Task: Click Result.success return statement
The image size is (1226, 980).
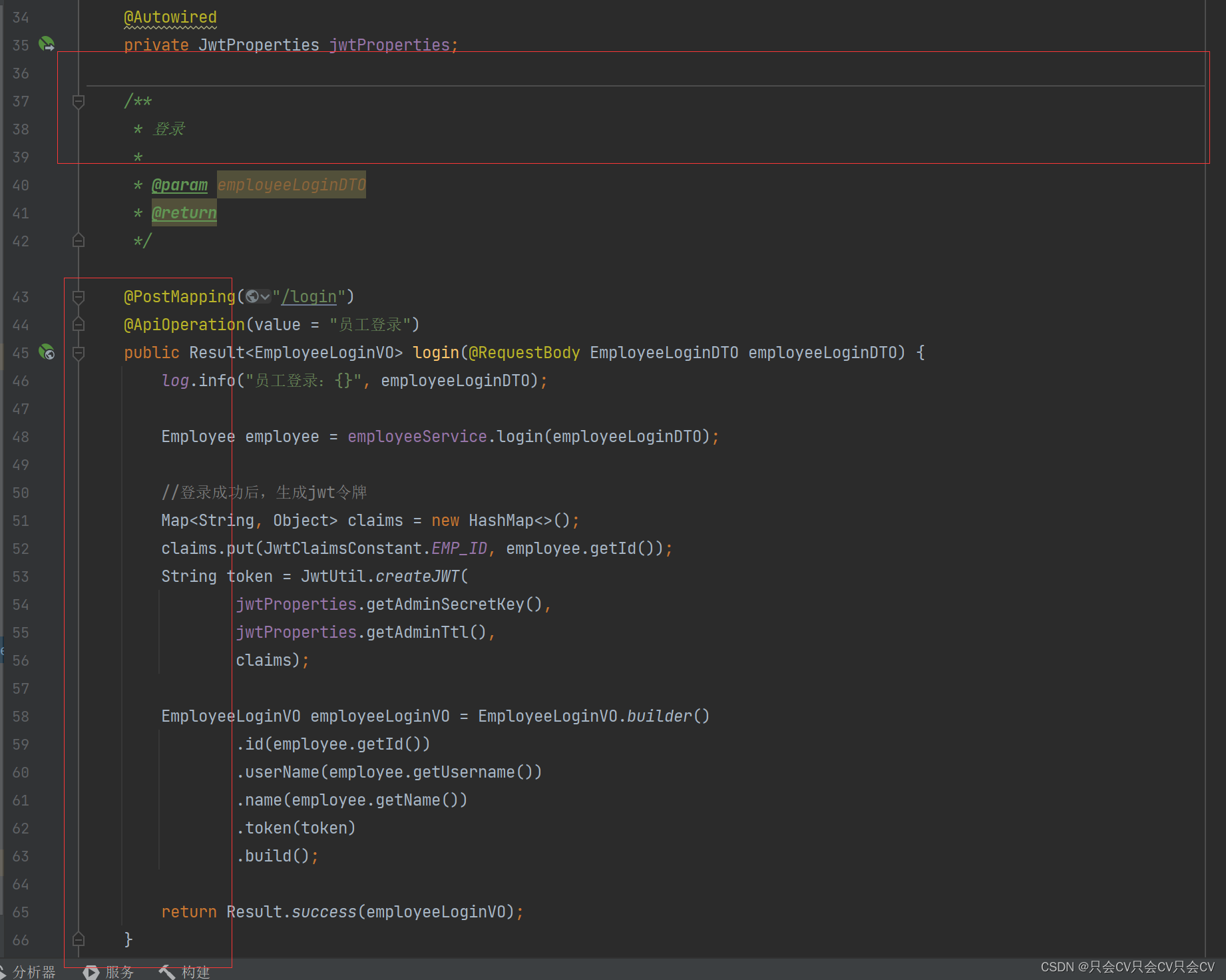Action: point(343,912)
